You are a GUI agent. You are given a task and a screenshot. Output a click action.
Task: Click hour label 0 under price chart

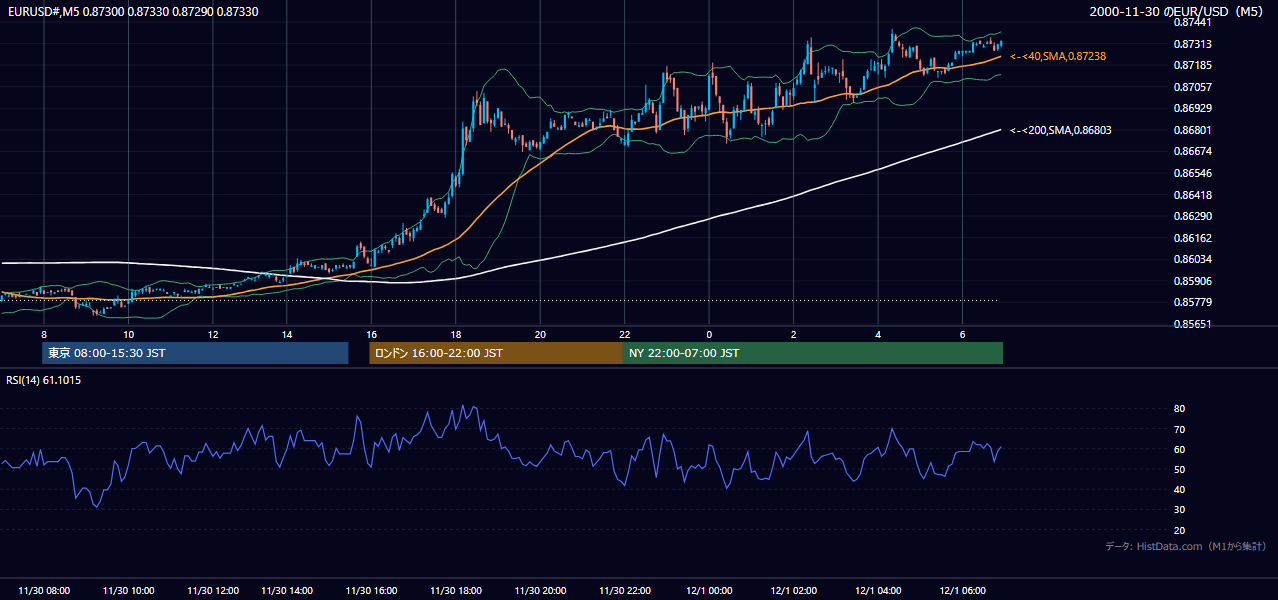coord(709,334)
